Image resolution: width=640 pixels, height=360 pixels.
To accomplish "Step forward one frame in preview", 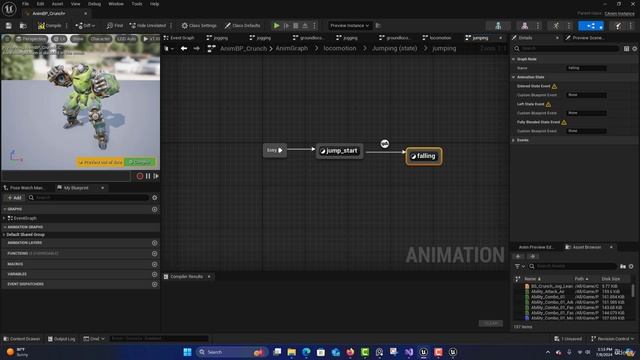I will (156, 176).
